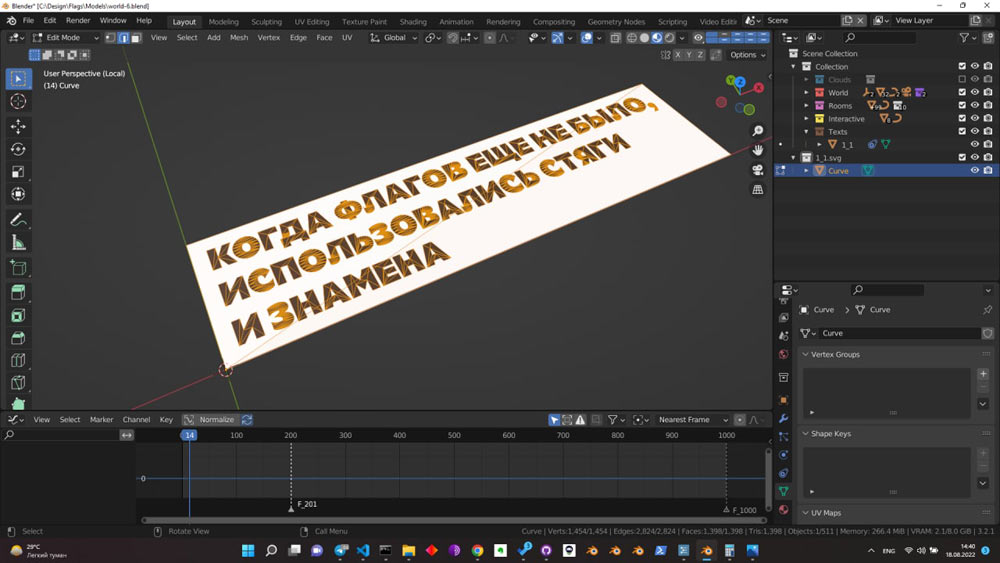Click the camera view gizmo icon
Viewport: 1000px width, 563px height.
click(758, 170)
